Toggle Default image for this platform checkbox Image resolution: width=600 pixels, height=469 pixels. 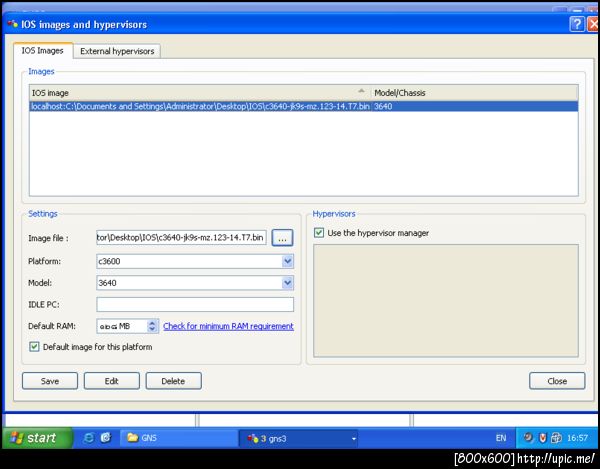34,347
